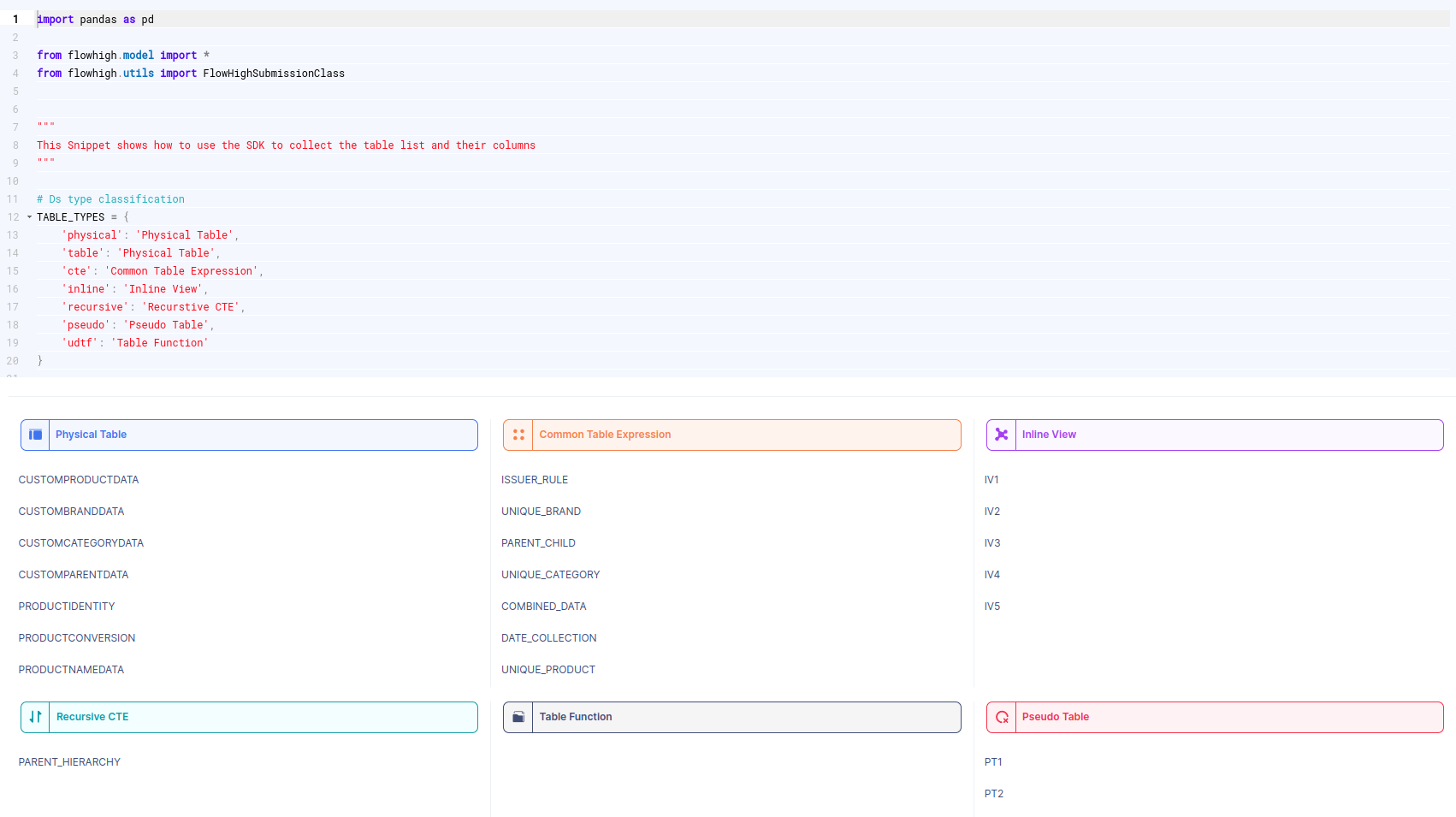
Task: Click the docstring line about the SDK
Action: point(286,145)
